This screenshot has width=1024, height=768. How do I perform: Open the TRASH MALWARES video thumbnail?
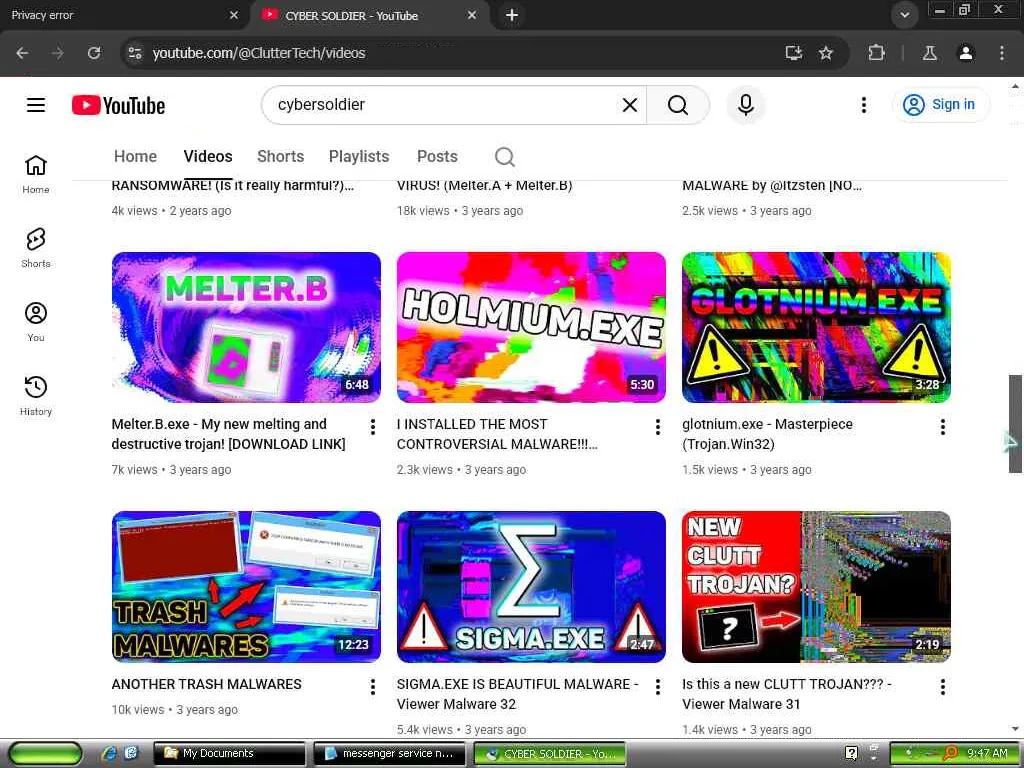click(246, 586)
